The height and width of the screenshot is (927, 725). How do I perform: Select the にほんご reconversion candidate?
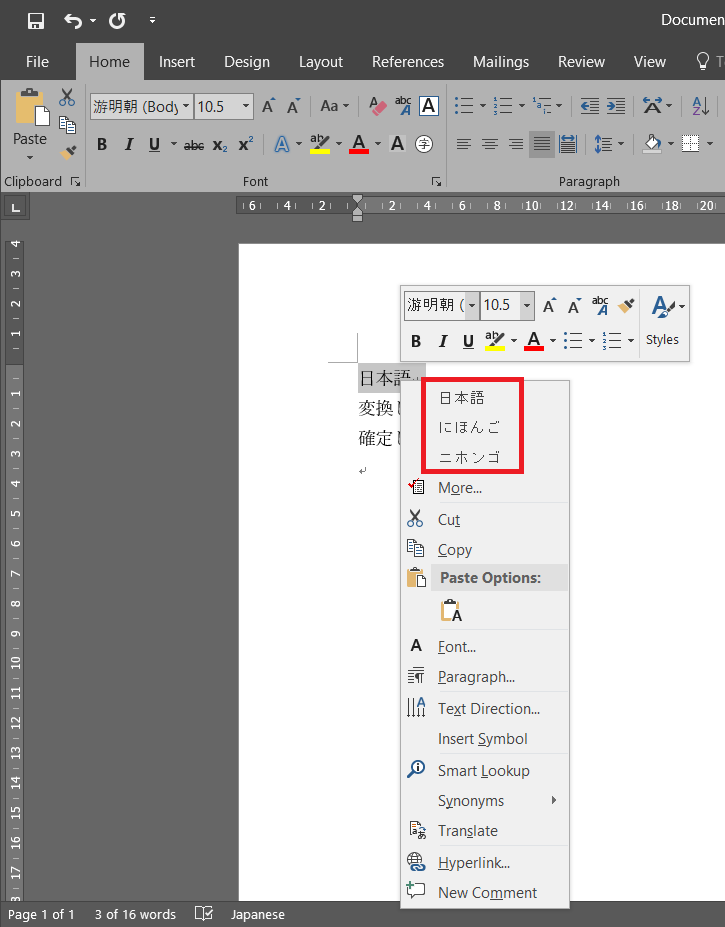click(468, 427)
